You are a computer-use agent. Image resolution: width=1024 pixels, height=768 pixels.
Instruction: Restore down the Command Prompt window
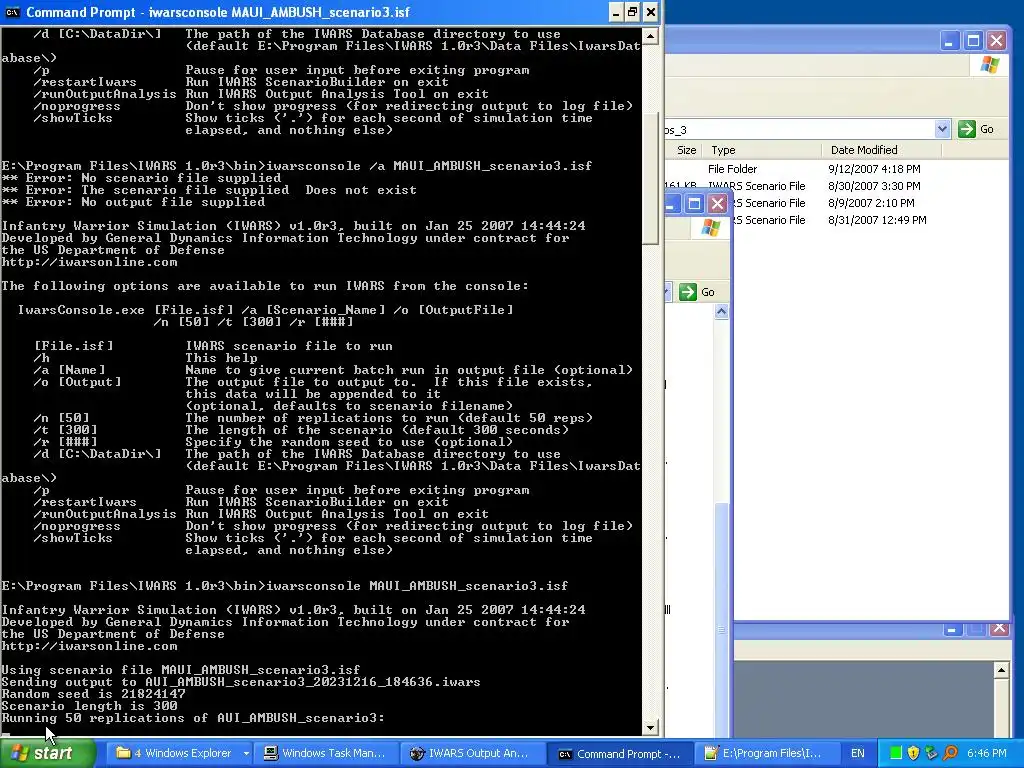click(x=633, y=12)
